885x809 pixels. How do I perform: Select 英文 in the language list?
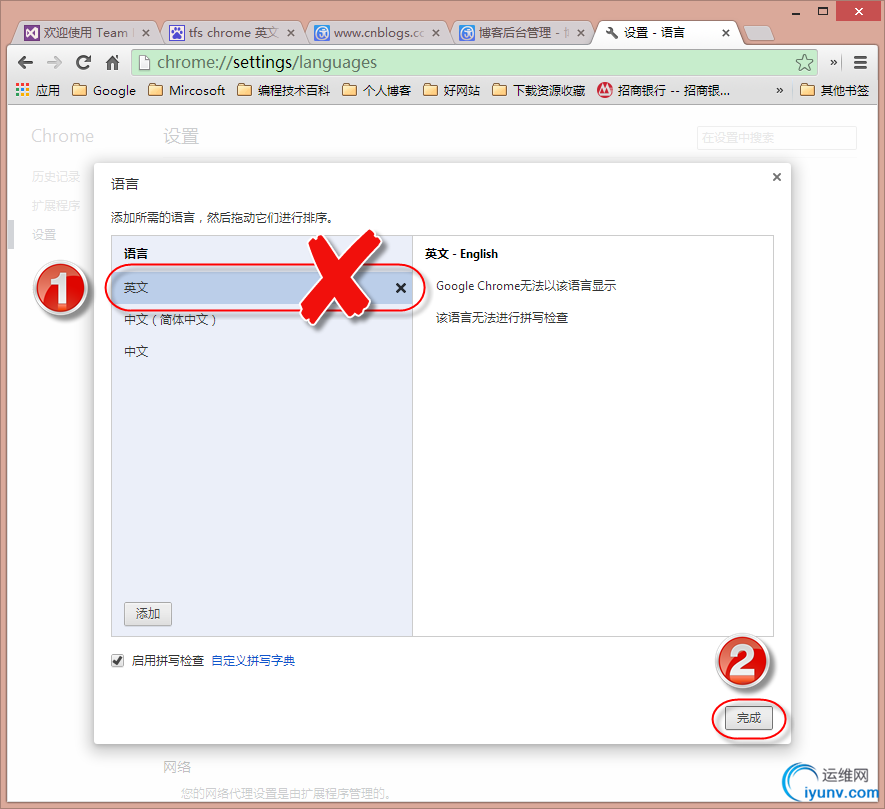pos(262,288)
